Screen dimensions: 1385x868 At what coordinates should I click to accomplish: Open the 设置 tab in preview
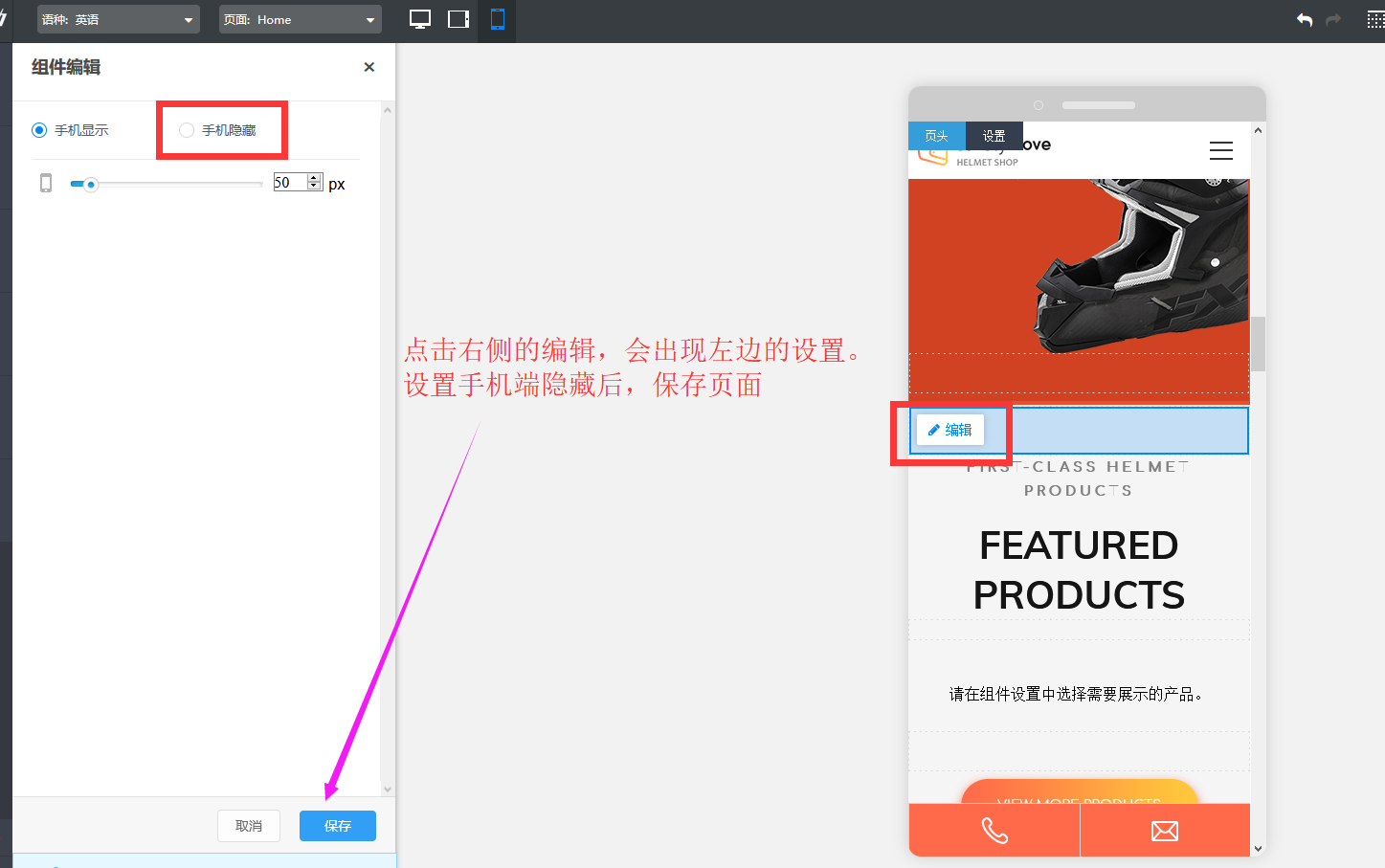point(994,136)
